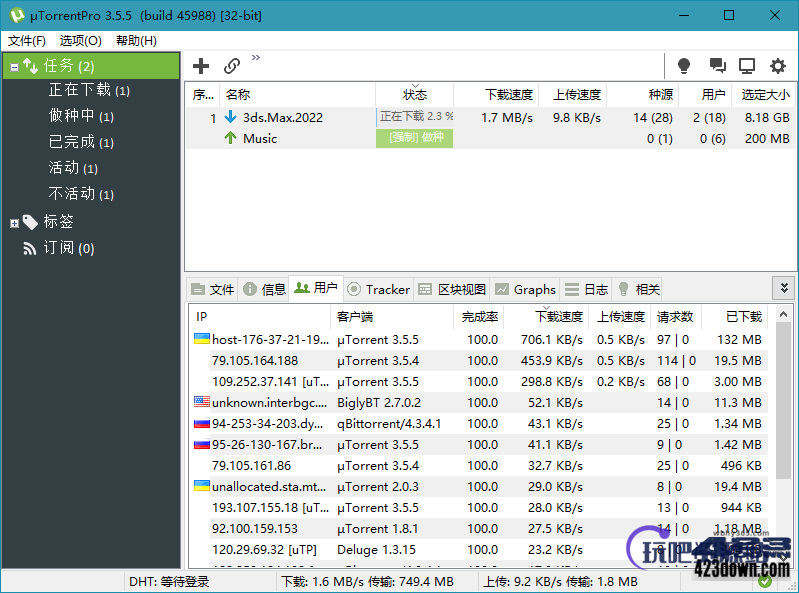Image resolution: width=799 pixels, height=593 pixels.
Task: Open the chat bubbles icon
Action: [717, 65]
